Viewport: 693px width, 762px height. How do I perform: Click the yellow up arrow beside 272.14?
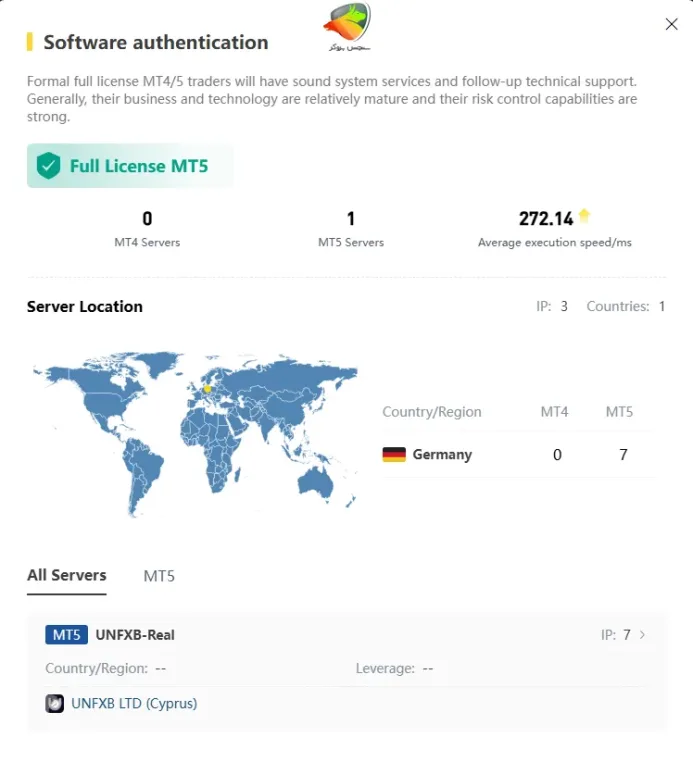(x=585, y=216)
